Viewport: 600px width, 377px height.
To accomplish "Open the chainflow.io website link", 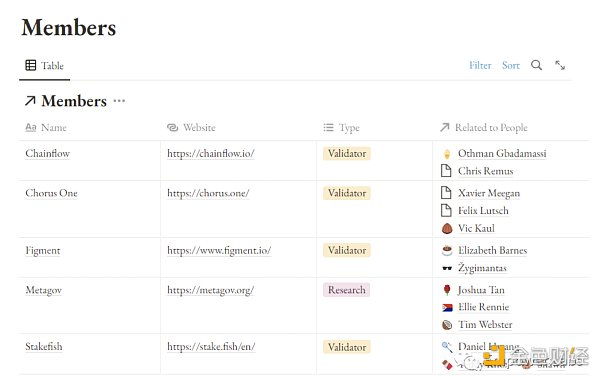I will (211, 153).
